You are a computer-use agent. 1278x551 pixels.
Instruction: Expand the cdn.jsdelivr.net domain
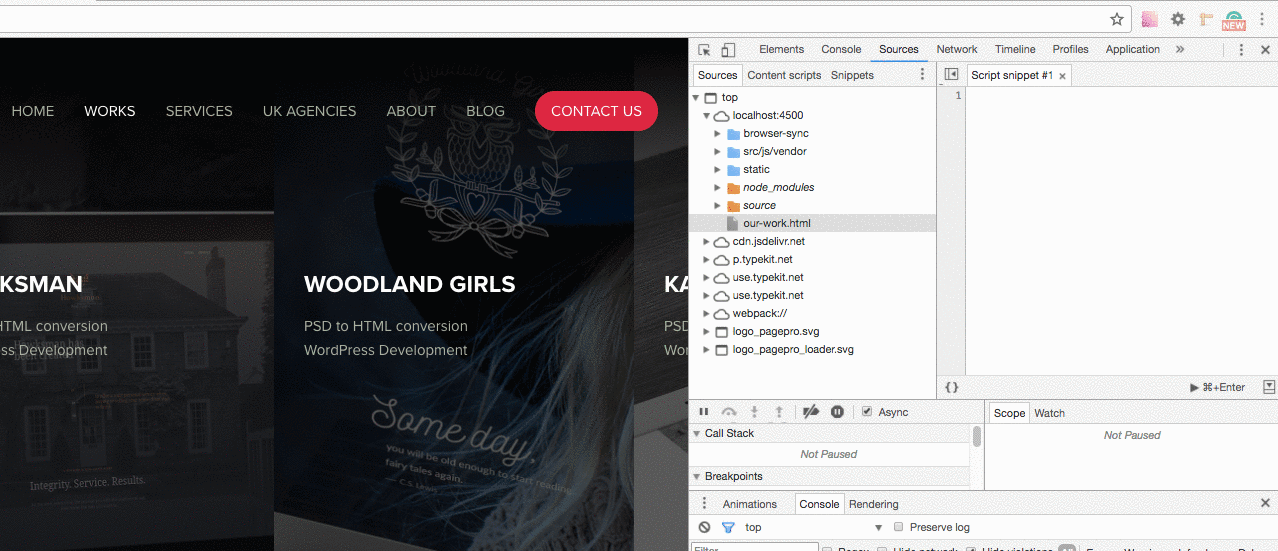(706, 242)
